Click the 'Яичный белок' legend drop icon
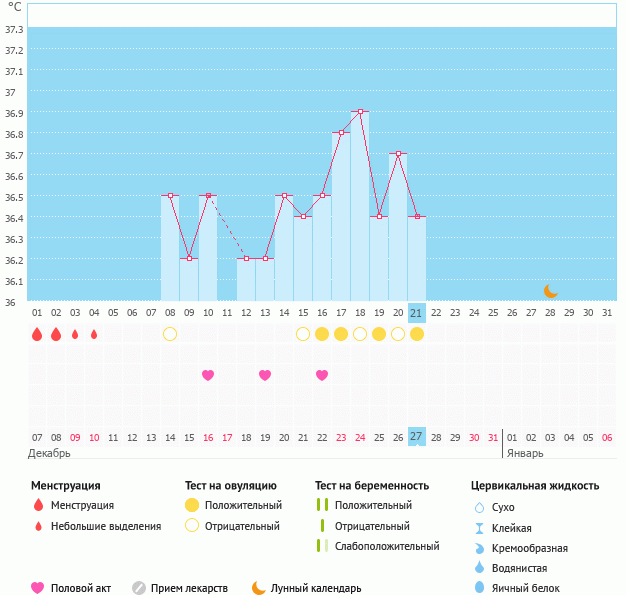 point(479,588)
